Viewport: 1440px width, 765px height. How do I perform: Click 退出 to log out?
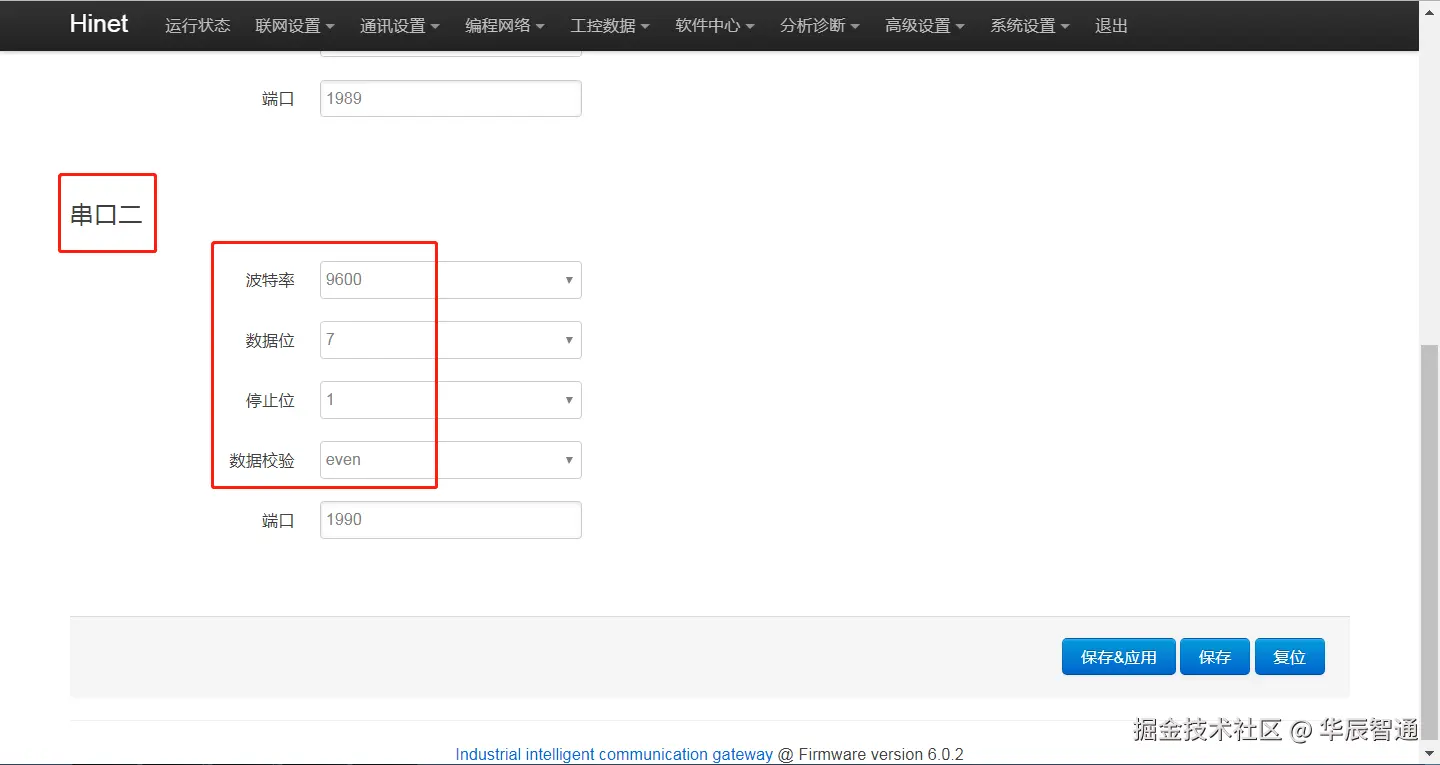[x=1110, y=26]
